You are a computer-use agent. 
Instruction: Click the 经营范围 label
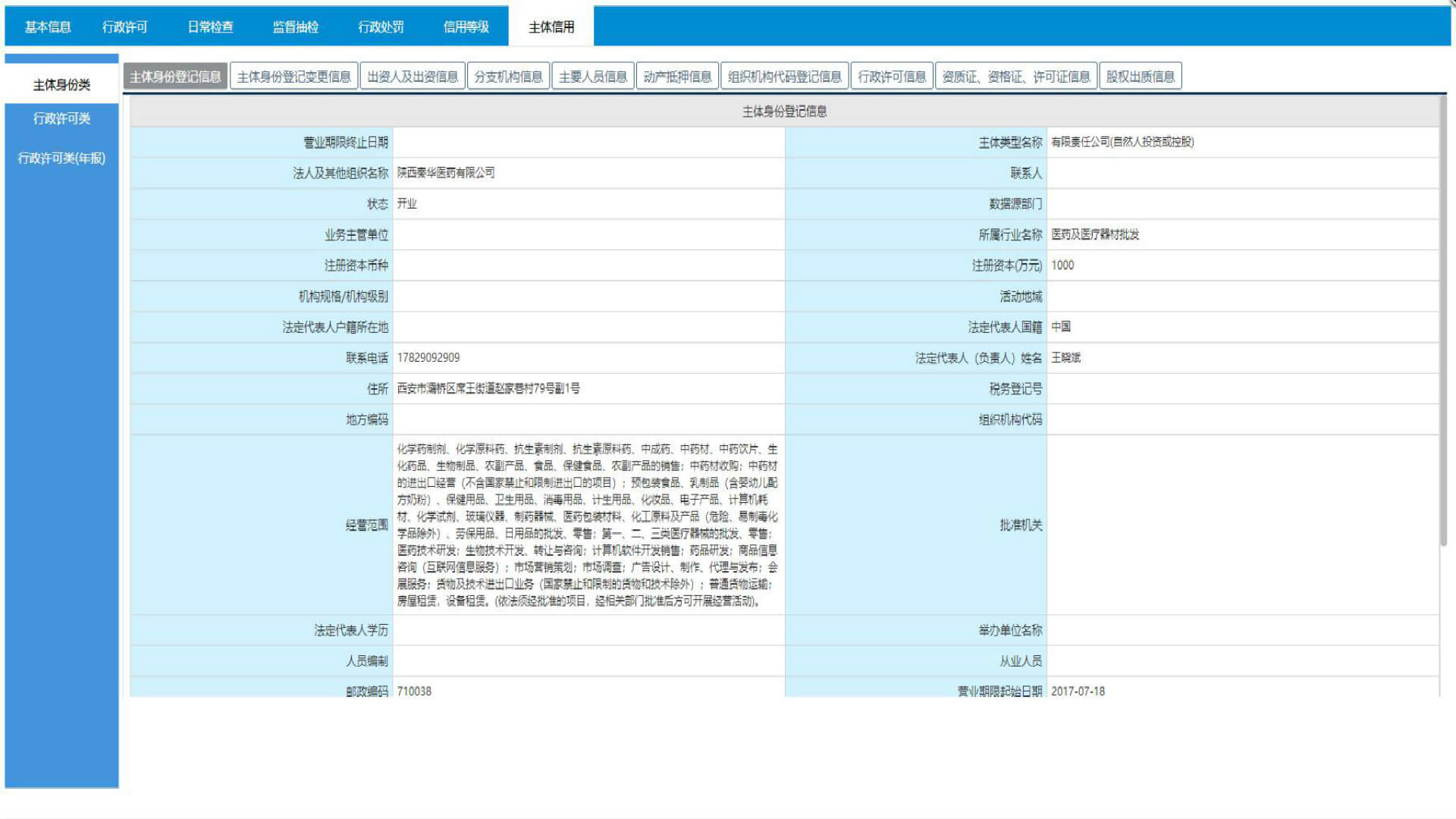point(367,525)
